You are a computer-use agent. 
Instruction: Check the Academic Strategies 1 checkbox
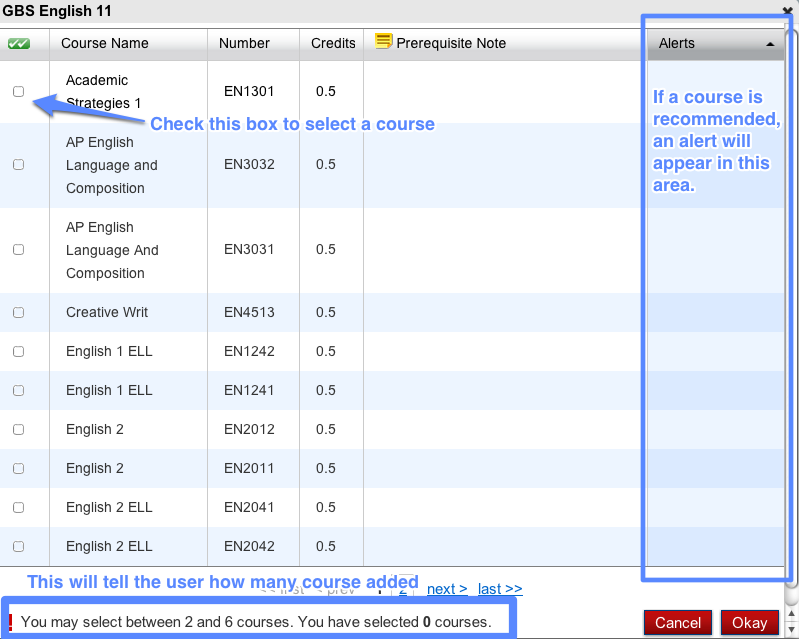pyautogui.click(x=18, y=91)
